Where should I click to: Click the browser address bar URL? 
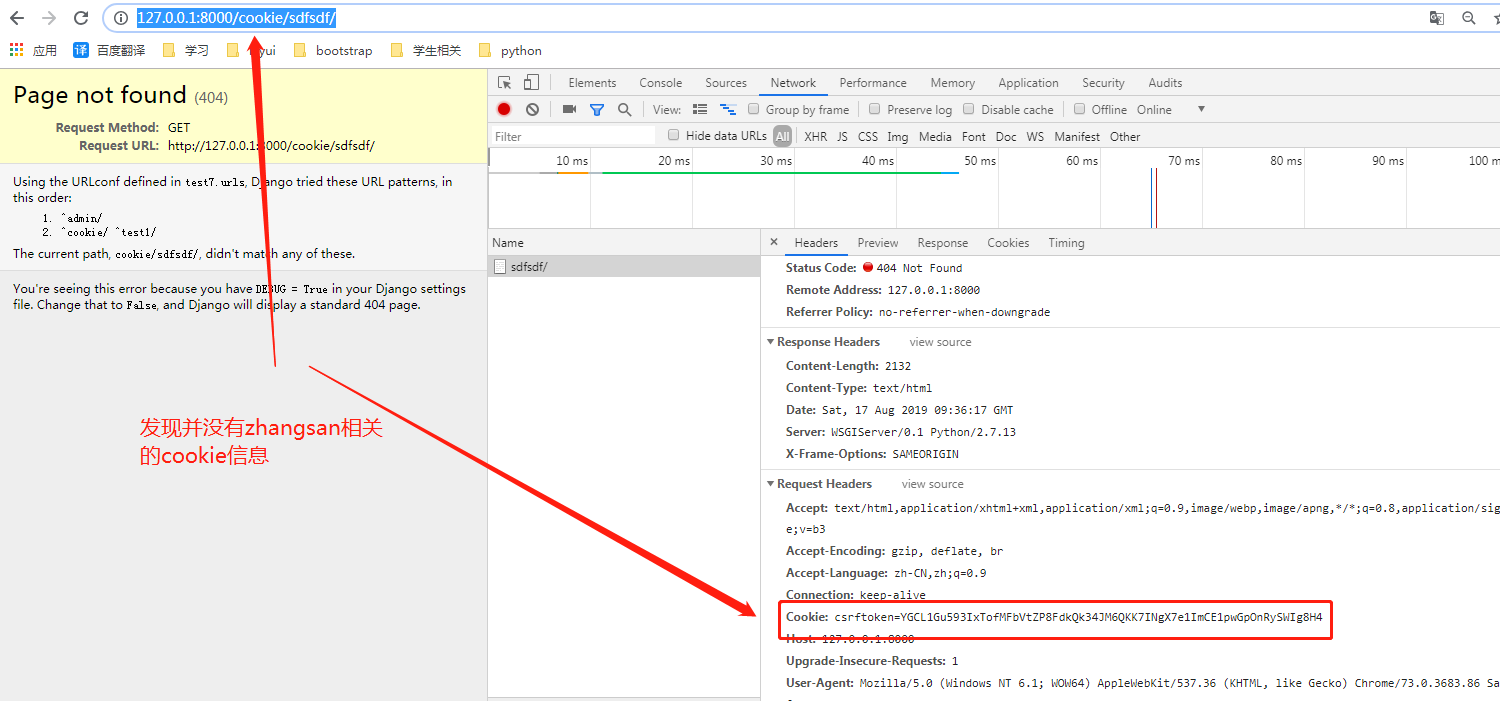click(236, 18)
